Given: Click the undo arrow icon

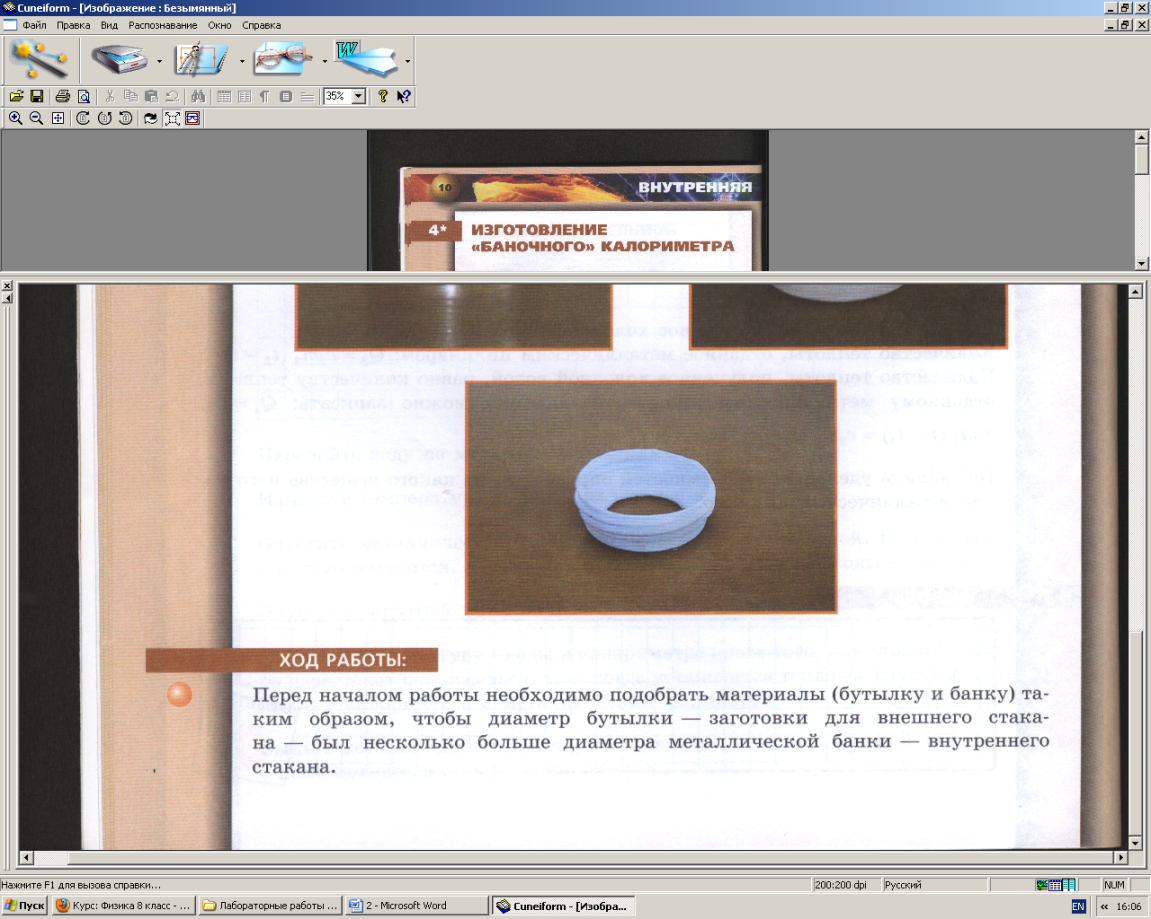Looking at the screenshot, I should tap(172, 96).
